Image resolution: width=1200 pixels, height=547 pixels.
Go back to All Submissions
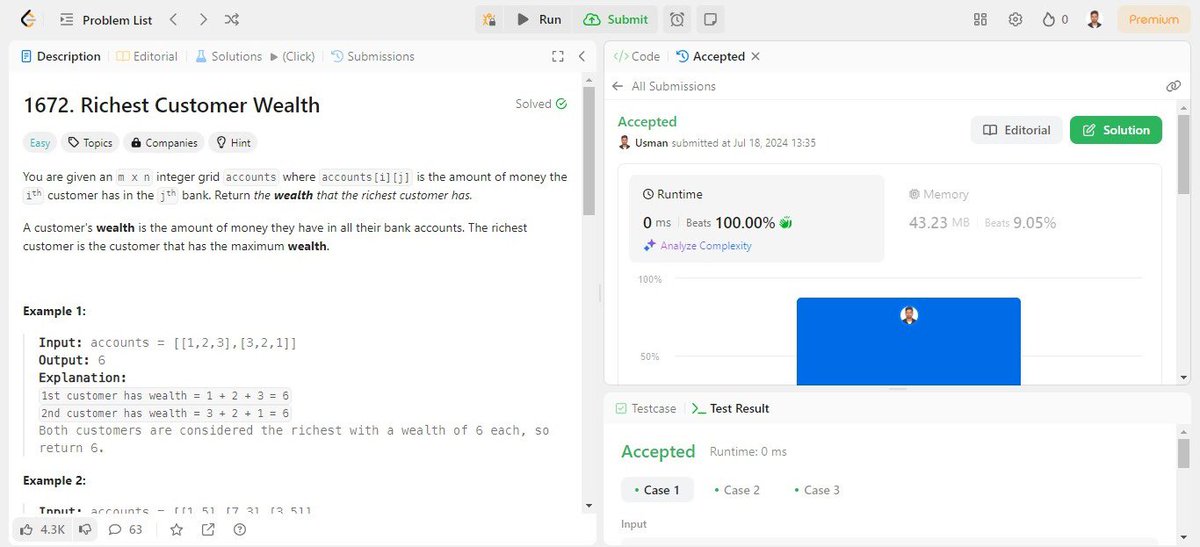[664, 86]
